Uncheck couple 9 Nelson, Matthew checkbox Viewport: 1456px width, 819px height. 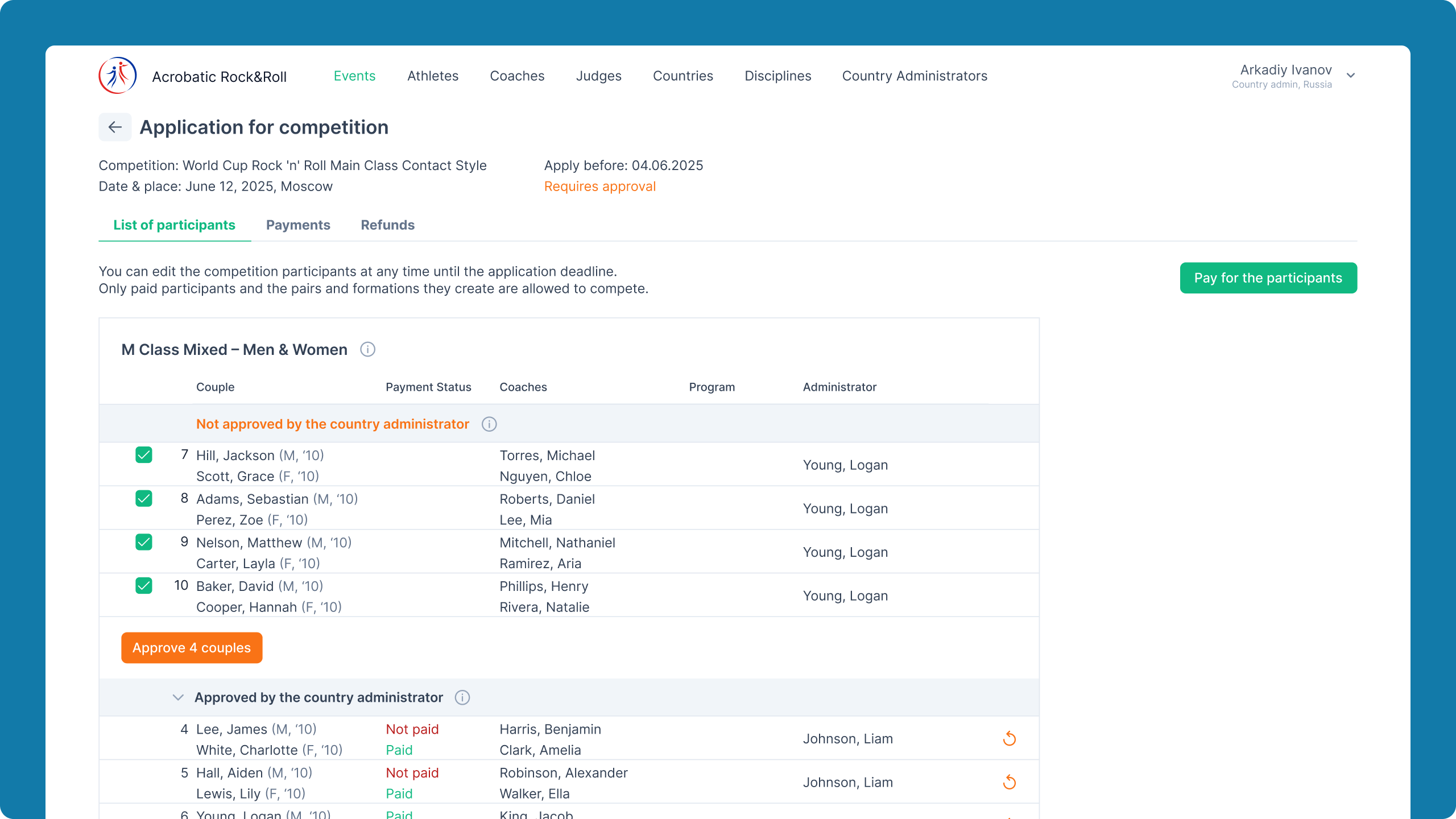(144, 542)
